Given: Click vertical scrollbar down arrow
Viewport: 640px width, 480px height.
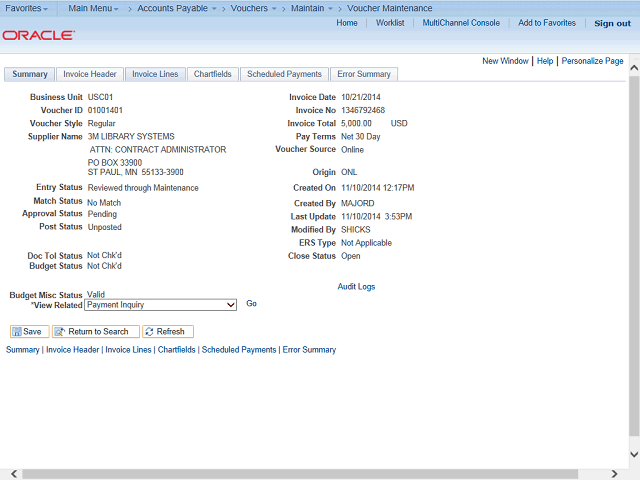Looking at the screenshot, I should (x=634, y=454).
